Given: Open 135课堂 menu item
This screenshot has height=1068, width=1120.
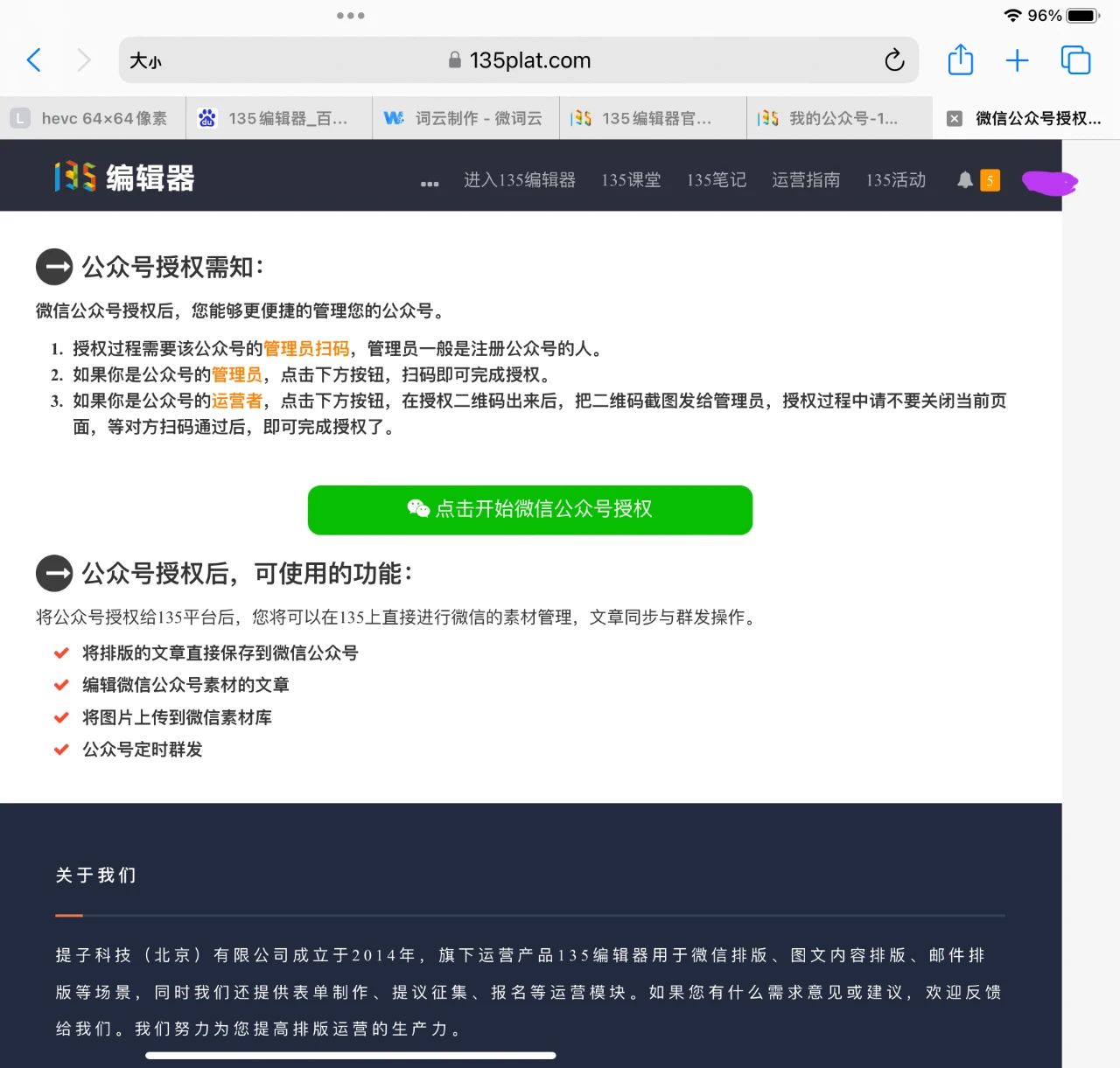Looking at the screenshot, I should [631, 180].
